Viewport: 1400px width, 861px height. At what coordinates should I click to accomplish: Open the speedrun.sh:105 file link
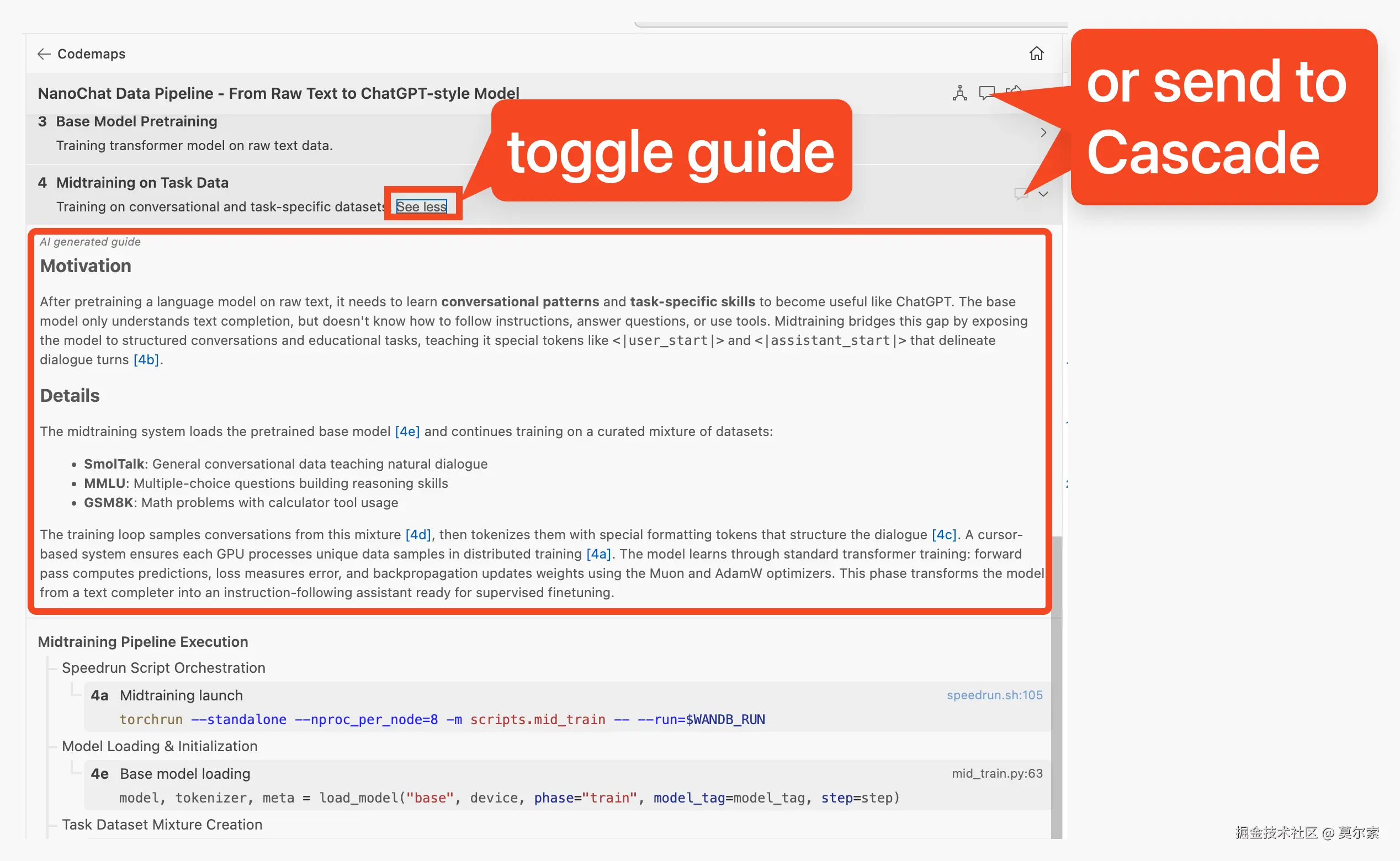tap(994, 695)
